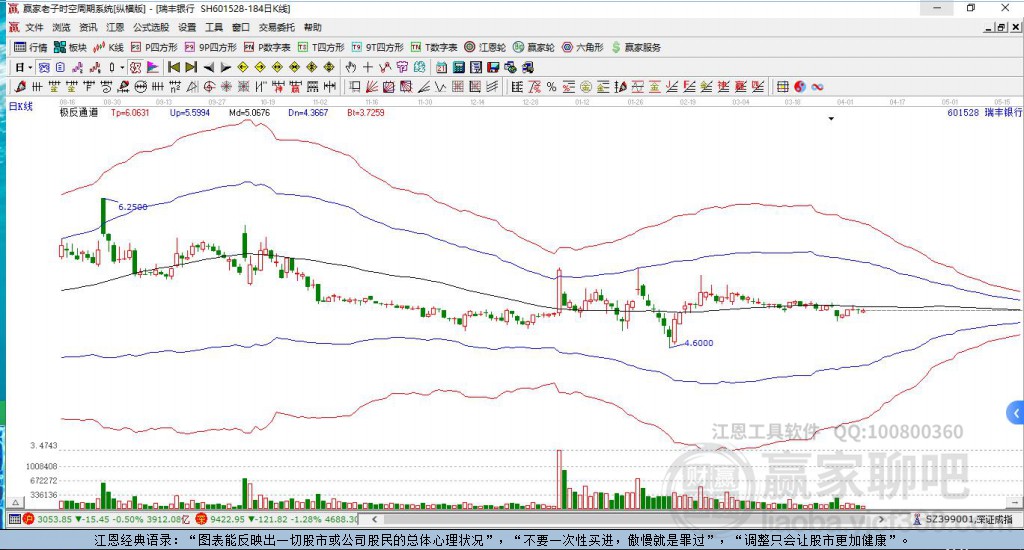Screen dimensions: 1024x550
Task: Open the P数字表 number table
Action: 266,47
